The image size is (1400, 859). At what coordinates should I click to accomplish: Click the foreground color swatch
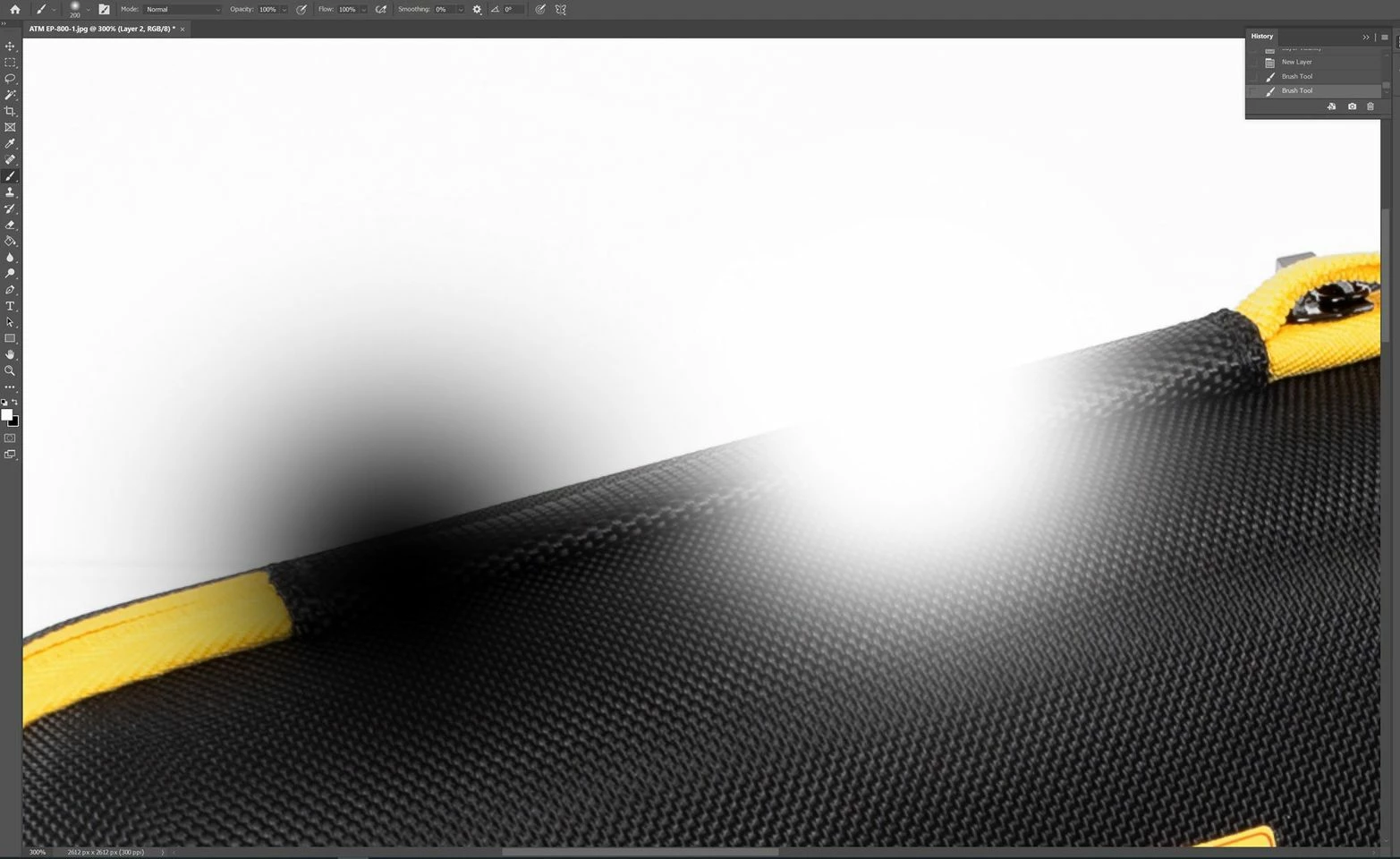point(6,414)
